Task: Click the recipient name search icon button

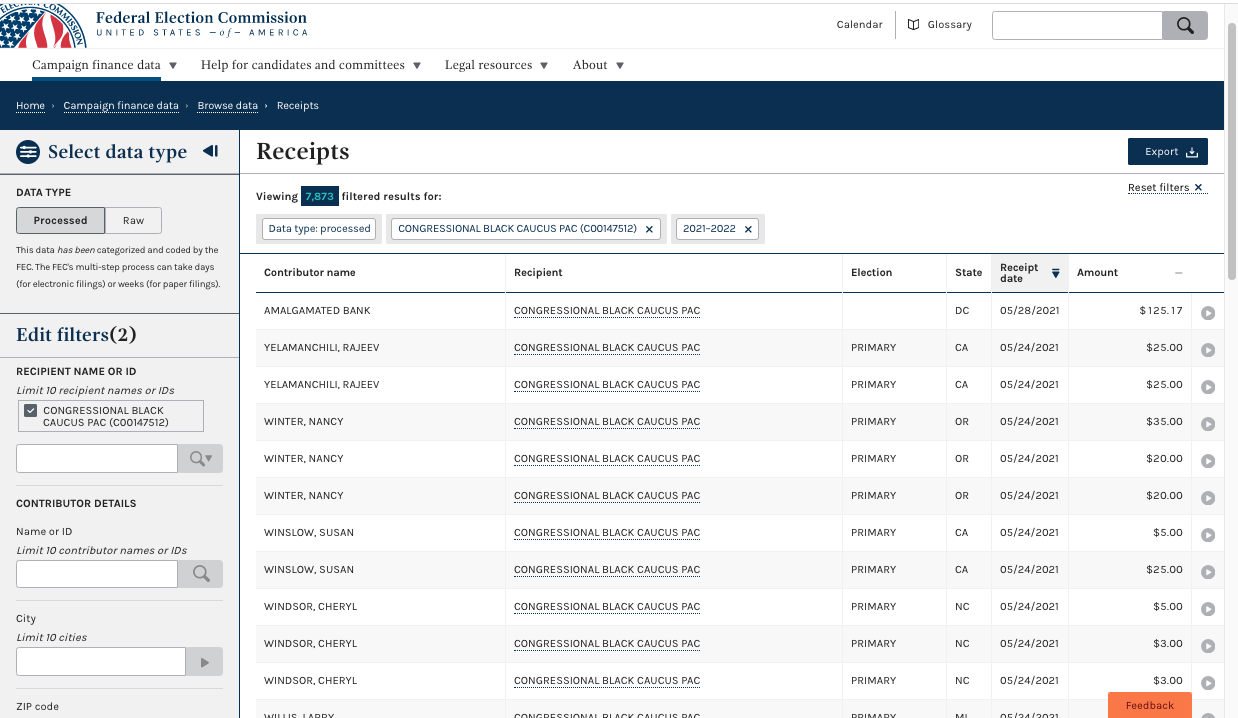Action: (x=200, y=459)
